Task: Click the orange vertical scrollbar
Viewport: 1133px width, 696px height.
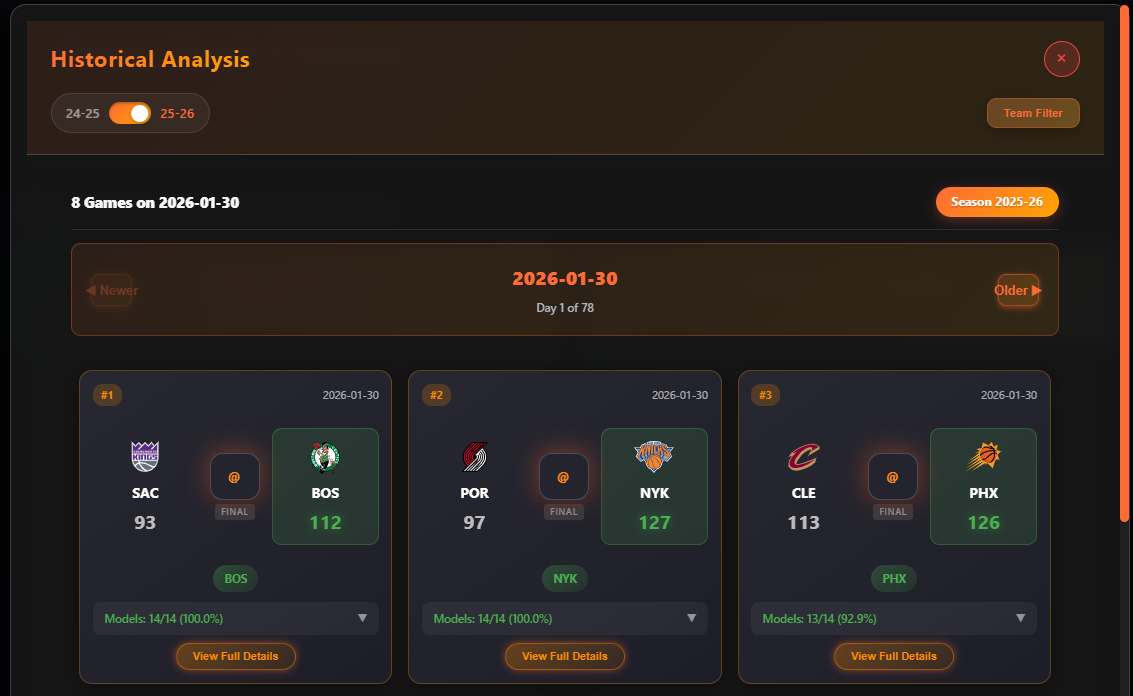Action: tap(1124, 264)
